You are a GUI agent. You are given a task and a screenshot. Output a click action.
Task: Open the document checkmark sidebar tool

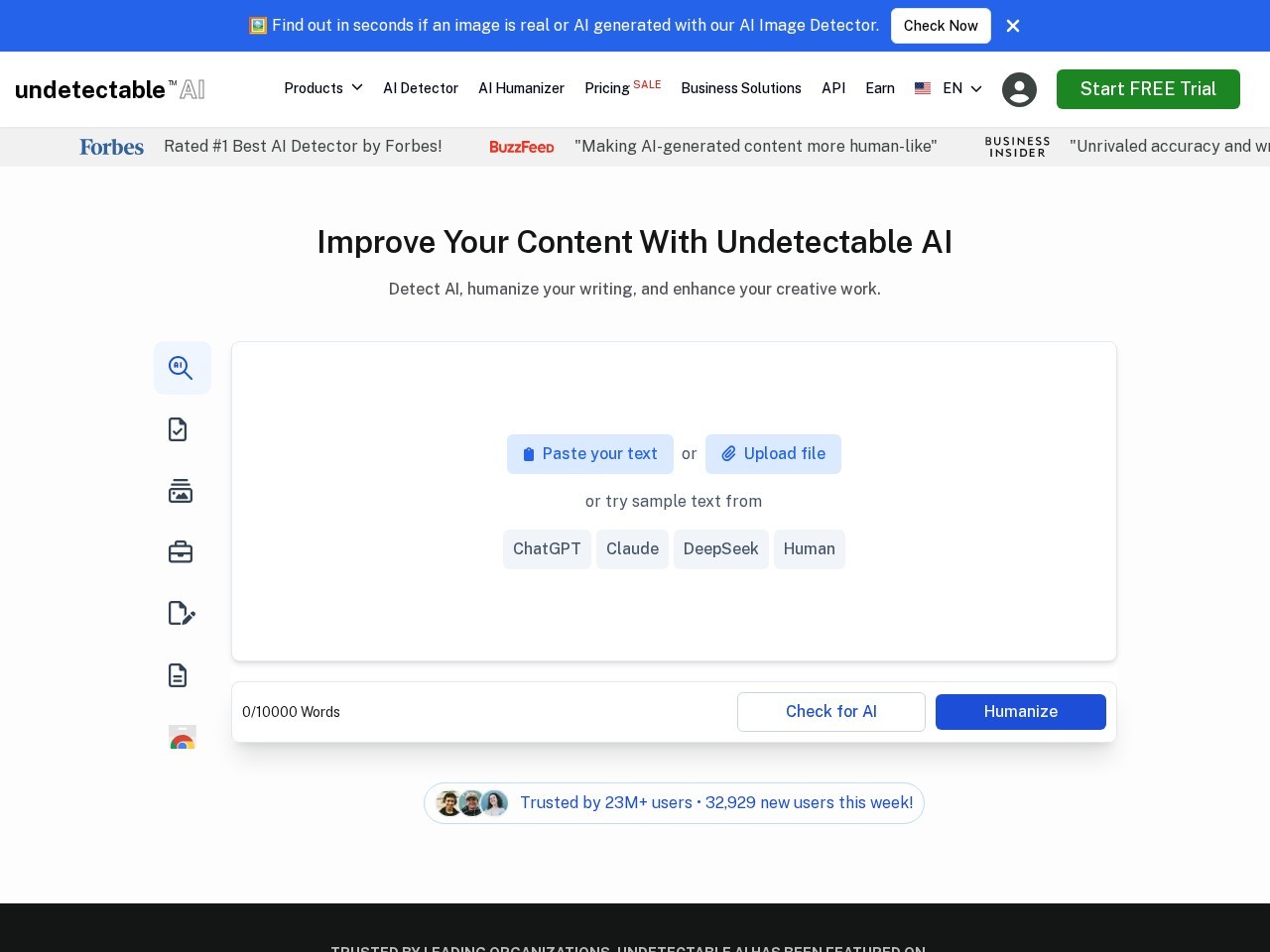click(x=178, y=429)
